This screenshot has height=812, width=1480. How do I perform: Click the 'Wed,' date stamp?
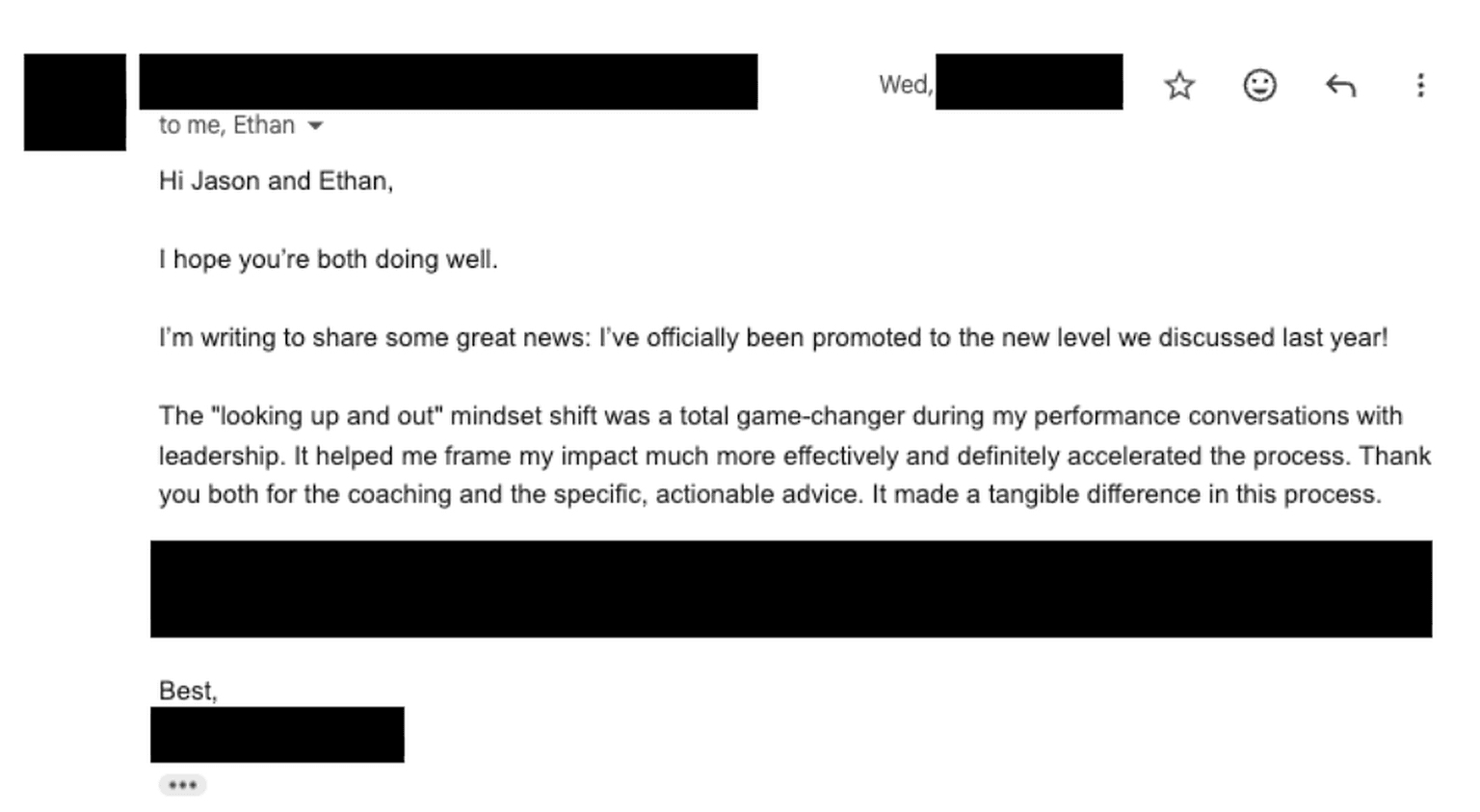(x=906, y=85)
